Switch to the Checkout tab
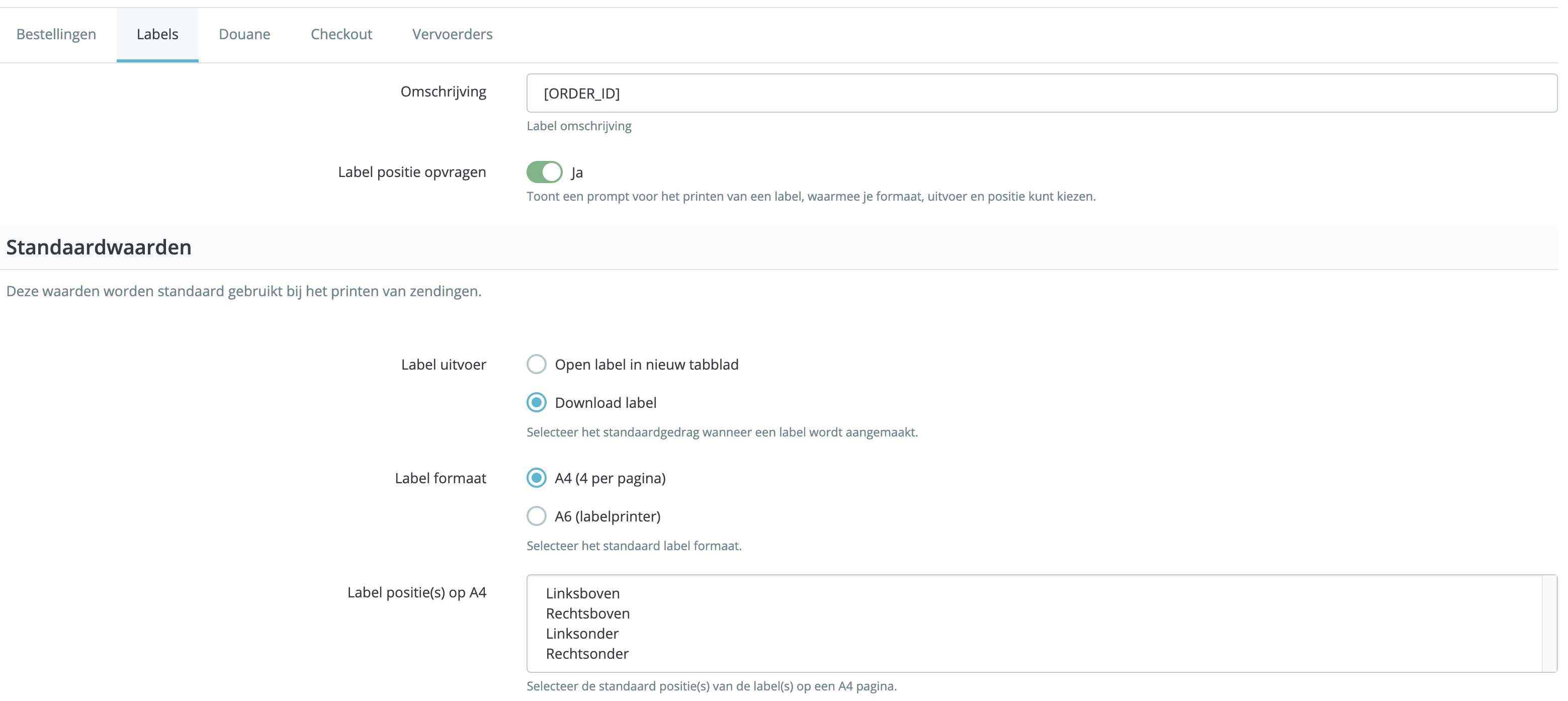The image size is (1568, 701). coord(341,35)
